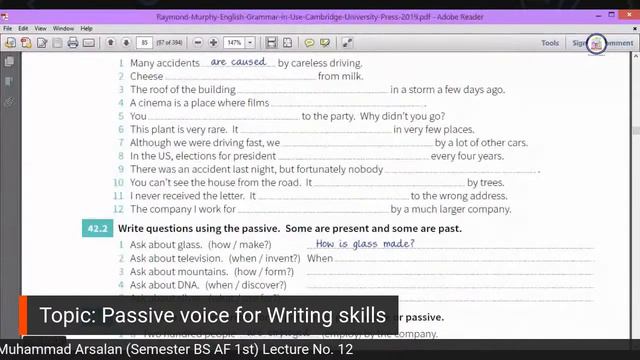The image size is (640, 360).
Task: Open the Tools pane
Action: pos(550,43)
